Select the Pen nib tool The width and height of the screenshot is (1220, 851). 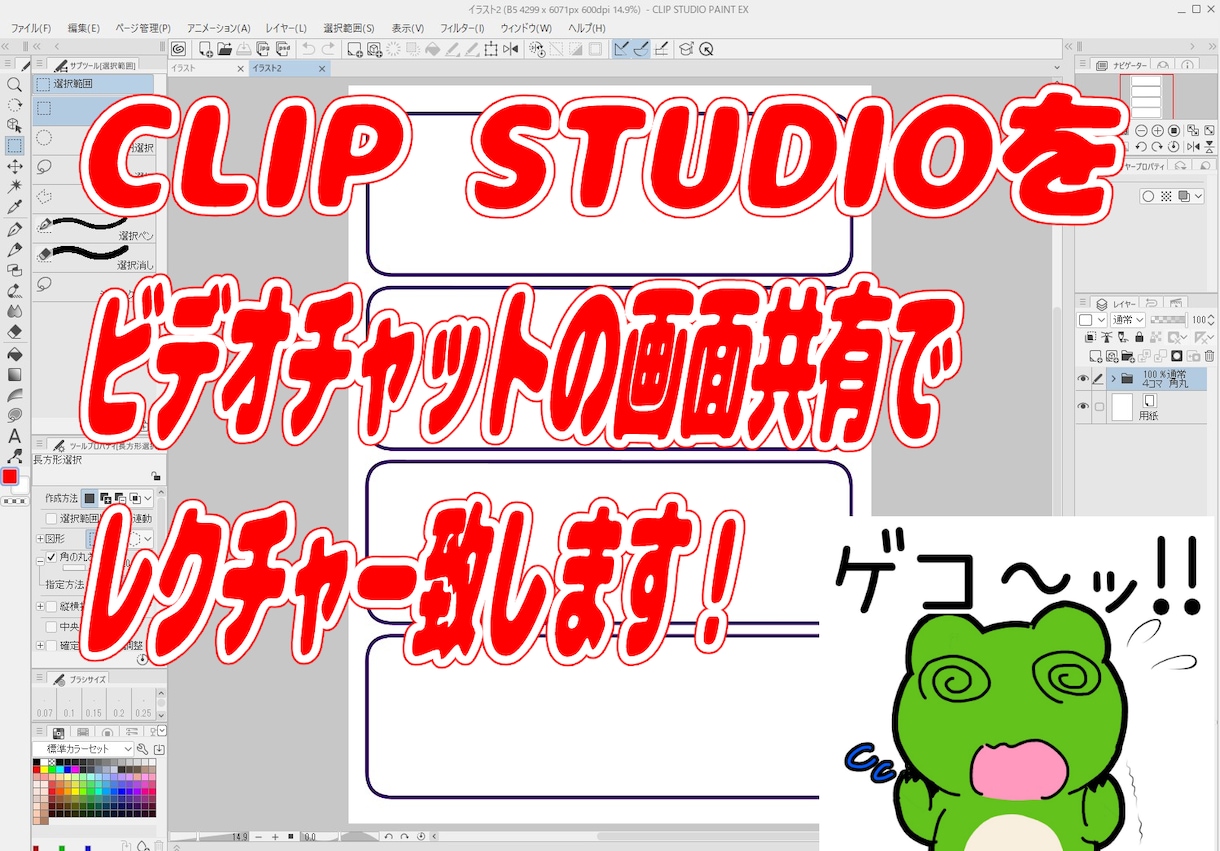pos(14,229)
